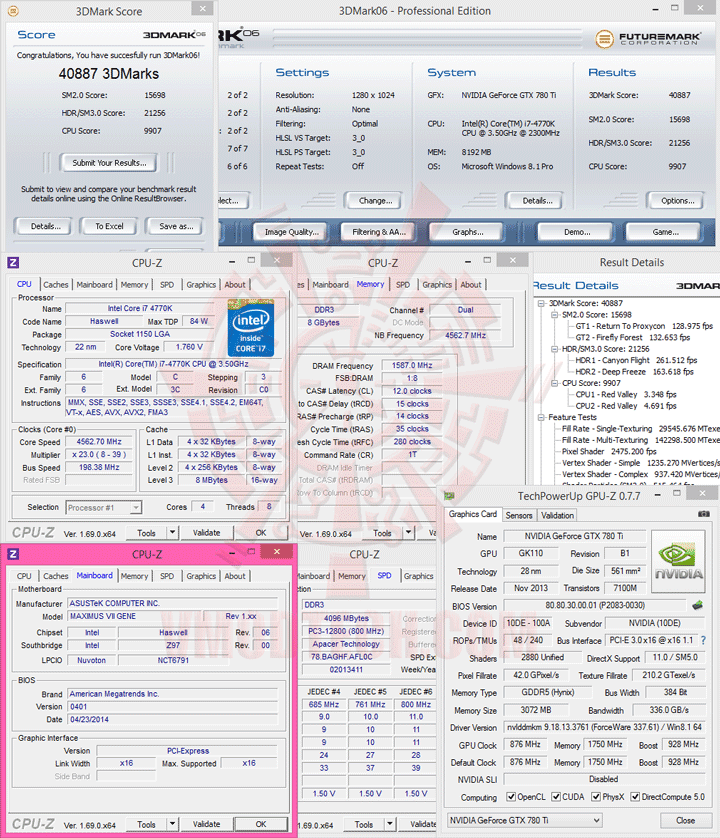720x838 pixels.
Task: Click the Close button in GPU-Z
Action: click(685, 820)
